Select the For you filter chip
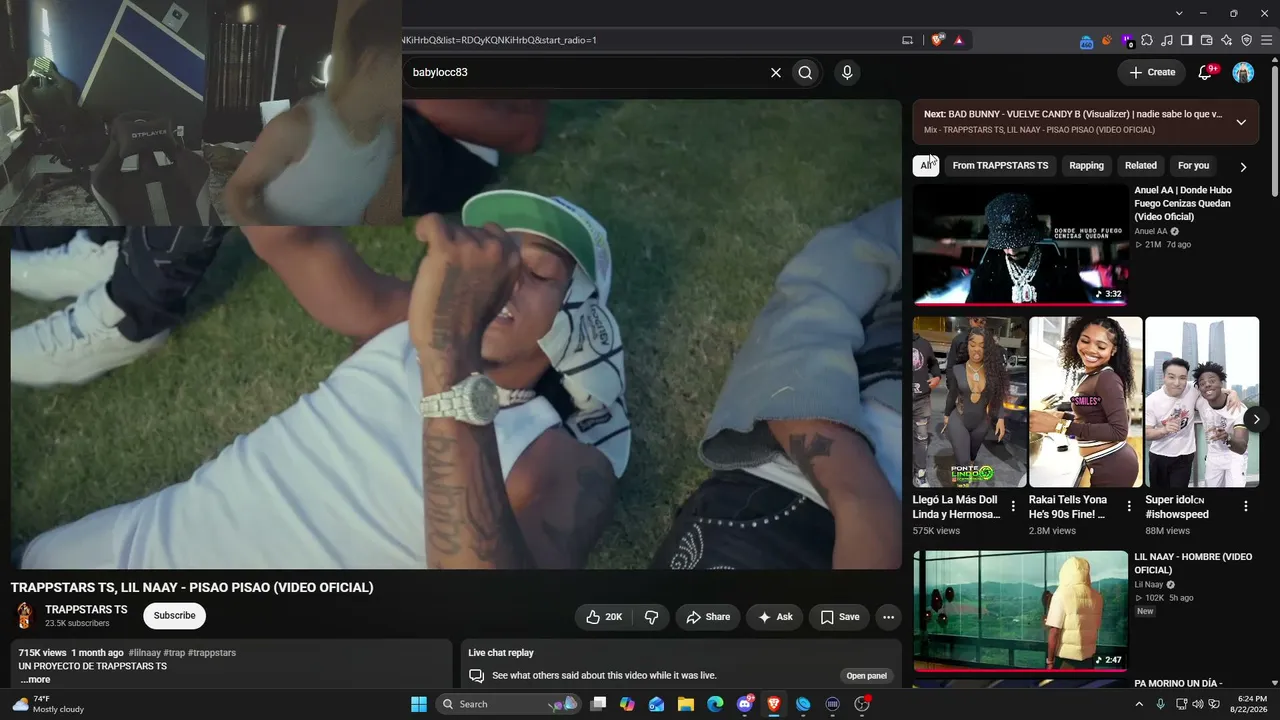The image size is (1280, 720). [x=1193, y=166]
